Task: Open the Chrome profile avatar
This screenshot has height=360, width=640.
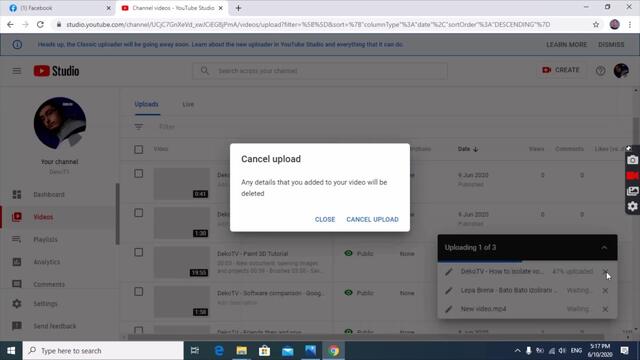Action: (x=615, y=25)
